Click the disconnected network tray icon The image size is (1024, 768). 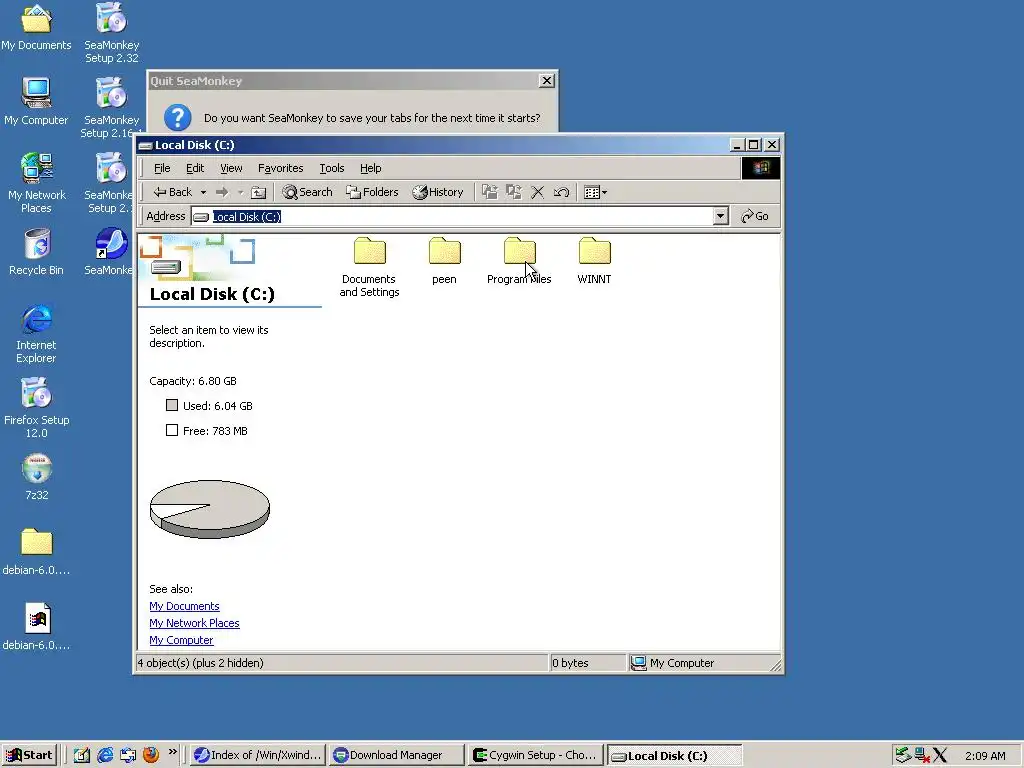921,755
